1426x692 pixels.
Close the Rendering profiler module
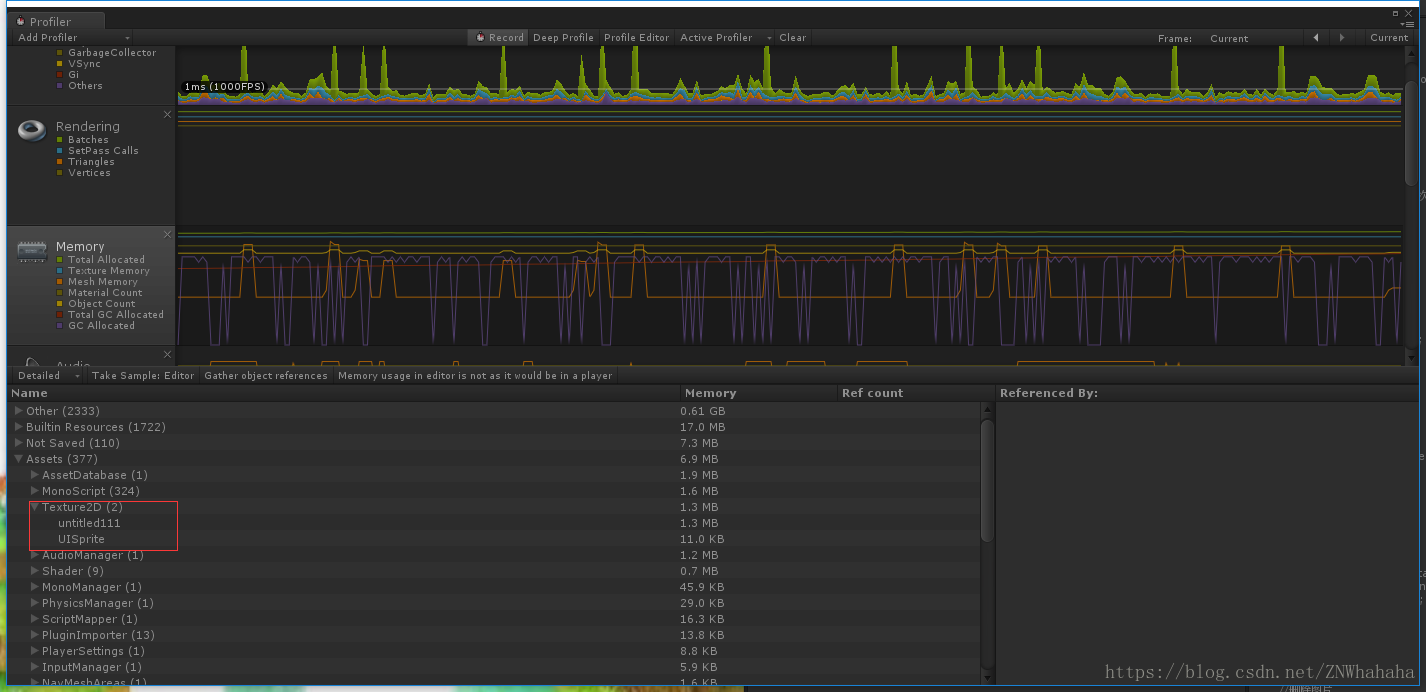tap(167, 114)
